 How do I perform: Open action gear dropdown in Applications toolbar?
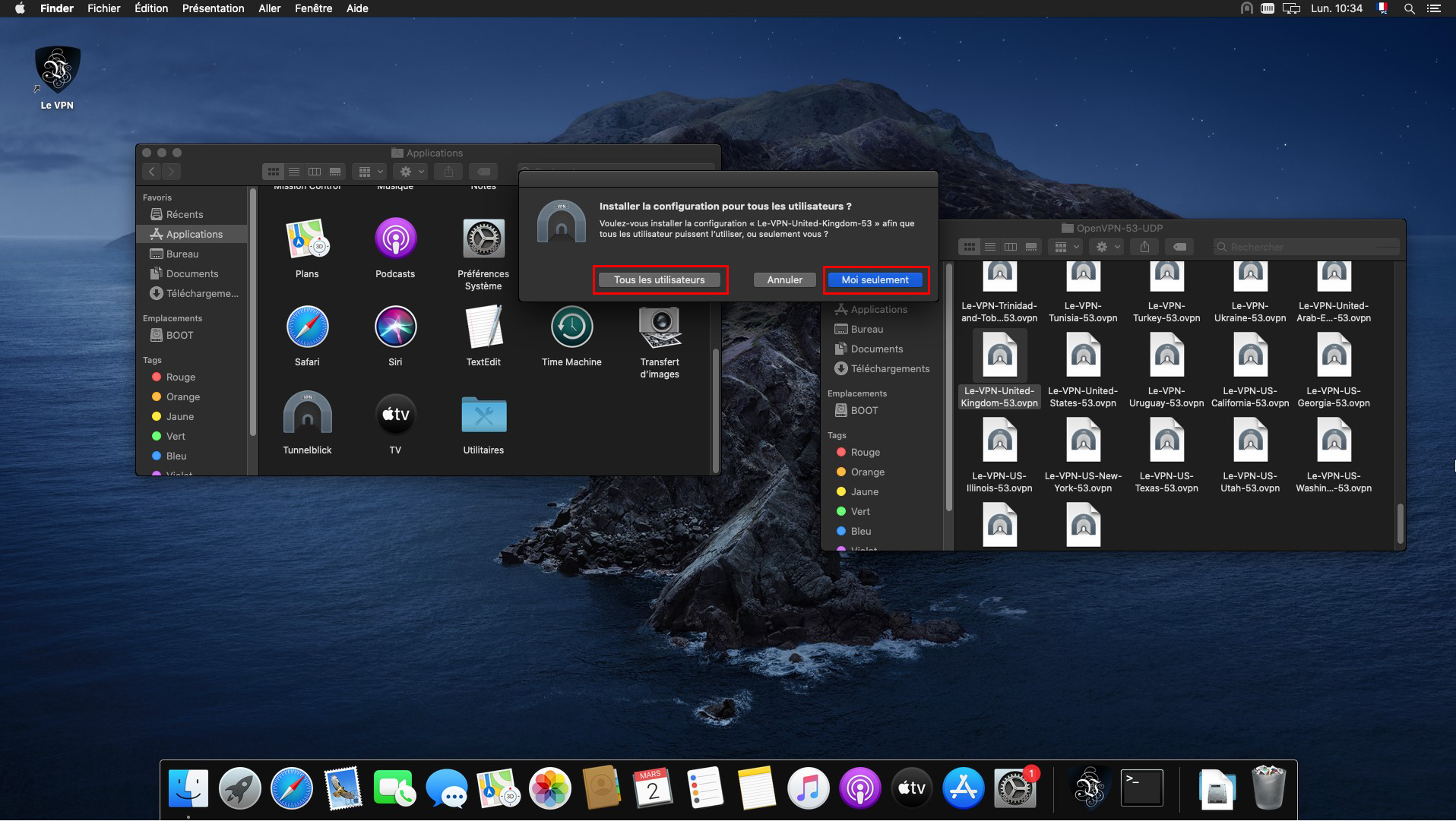click(411, 172)
